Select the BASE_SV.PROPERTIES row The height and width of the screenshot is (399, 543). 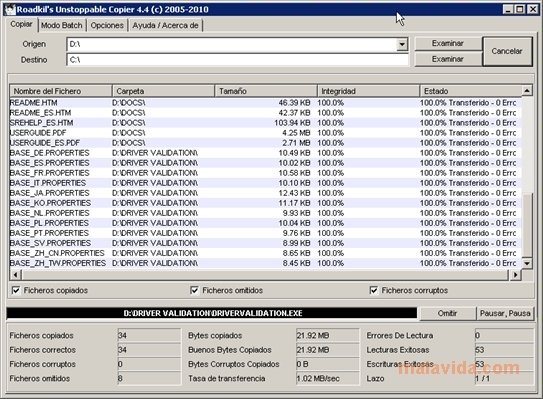(x=265, y=243)
